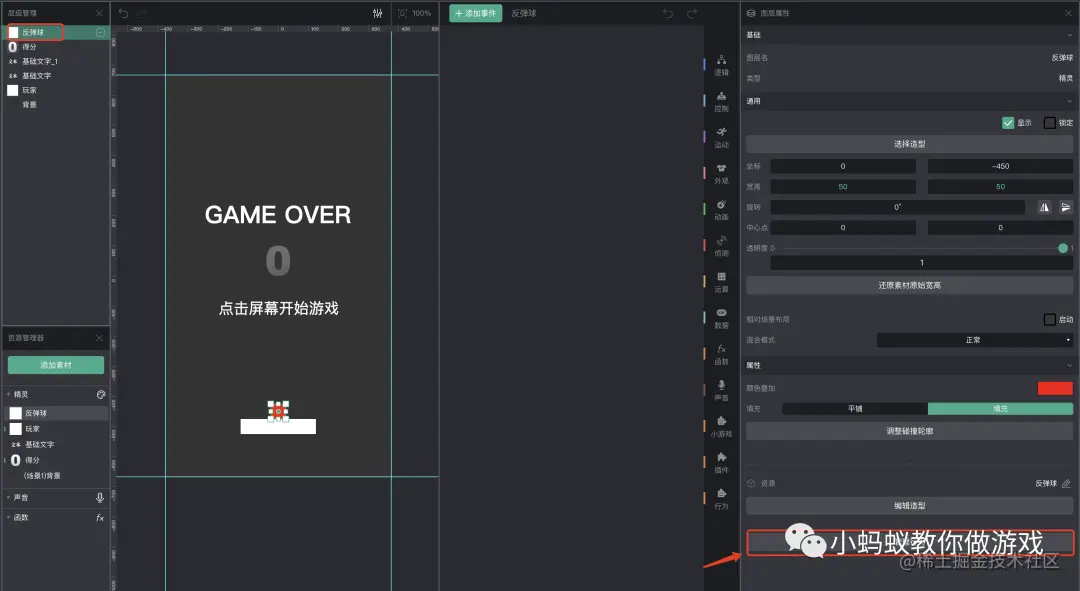Flip the sprite vertically
Viewport: 1080px width, 591px height.
[x=1066, y=207]
